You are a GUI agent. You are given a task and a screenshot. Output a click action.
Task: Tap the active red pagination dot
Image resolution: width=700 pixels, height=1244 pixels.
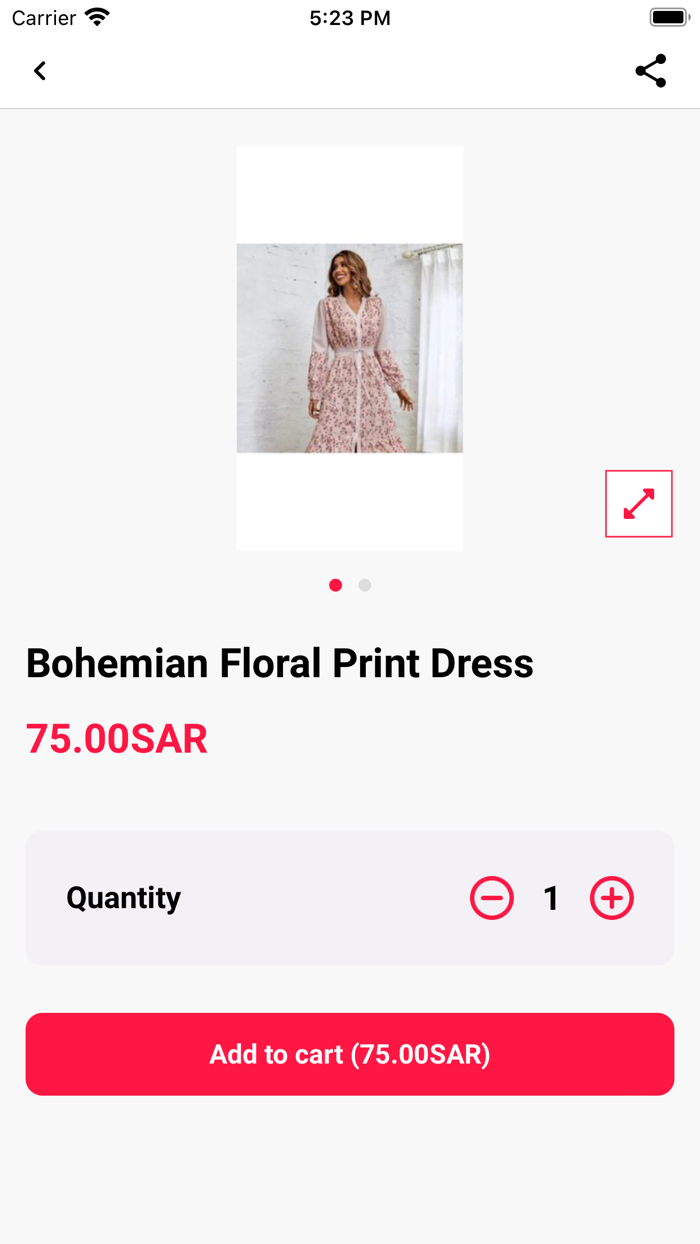335,585
